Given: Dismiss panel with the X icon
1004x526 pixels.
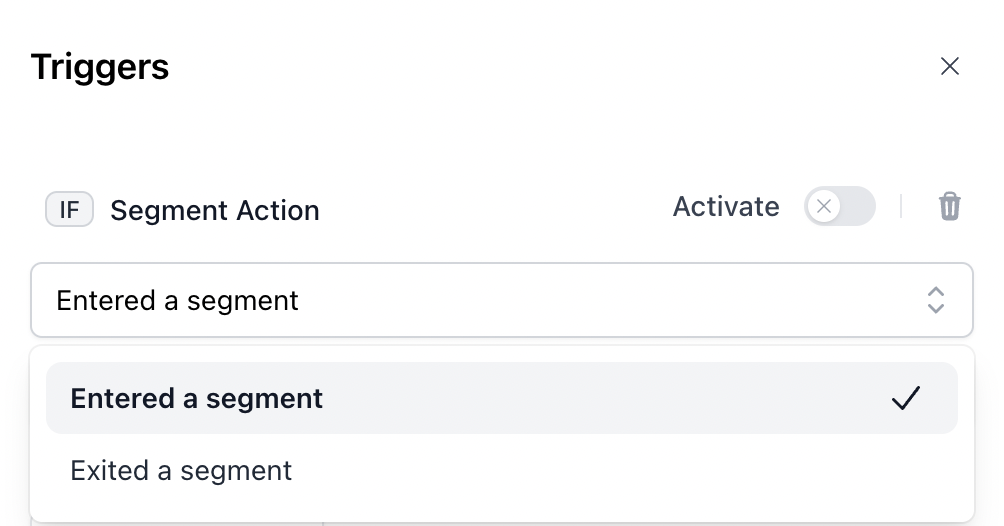Looking at the screenshot, I should click(x=950, y=66).
